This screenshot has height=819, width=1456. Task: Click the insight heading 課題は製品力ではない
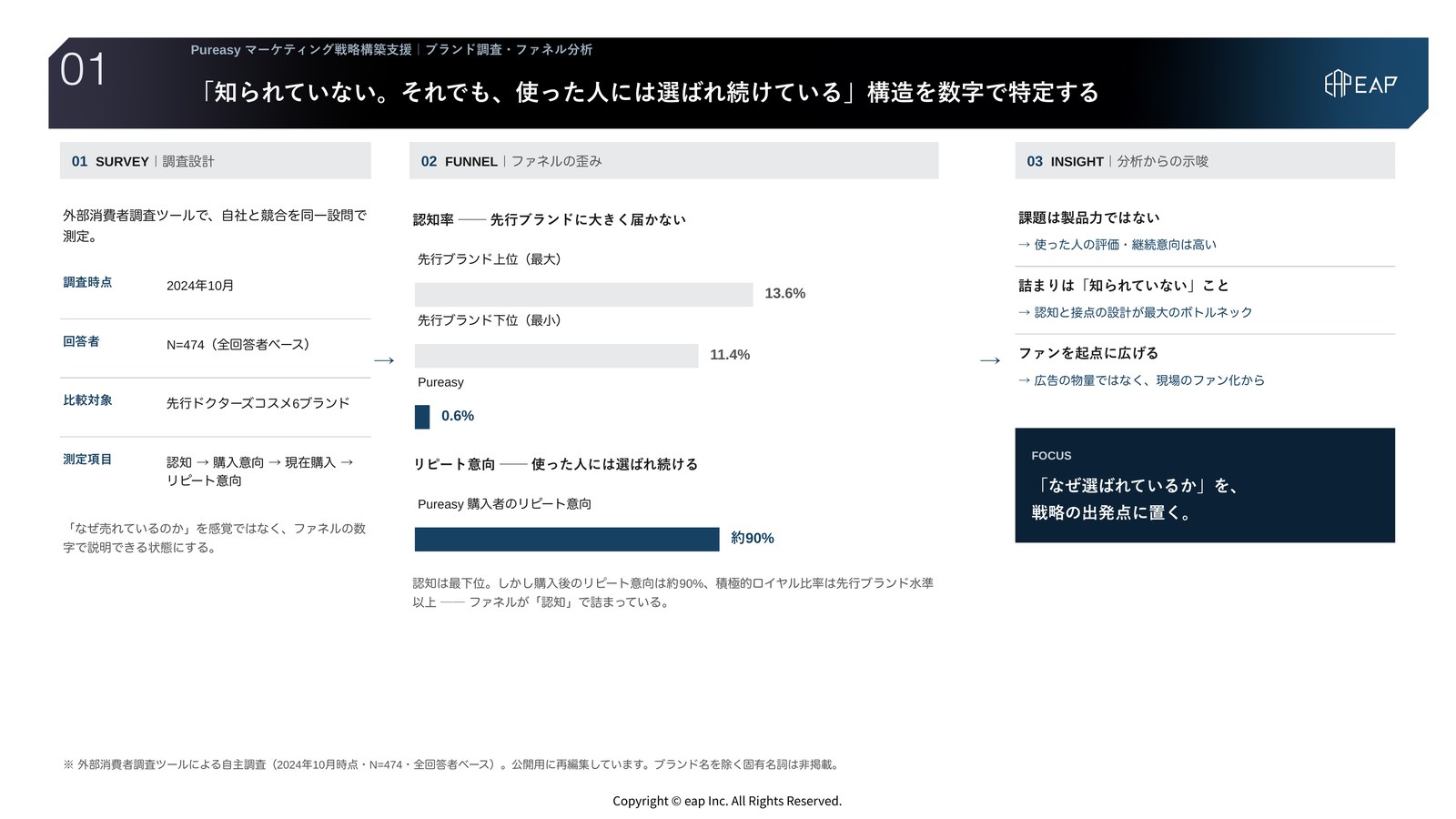click(1089, 217)
